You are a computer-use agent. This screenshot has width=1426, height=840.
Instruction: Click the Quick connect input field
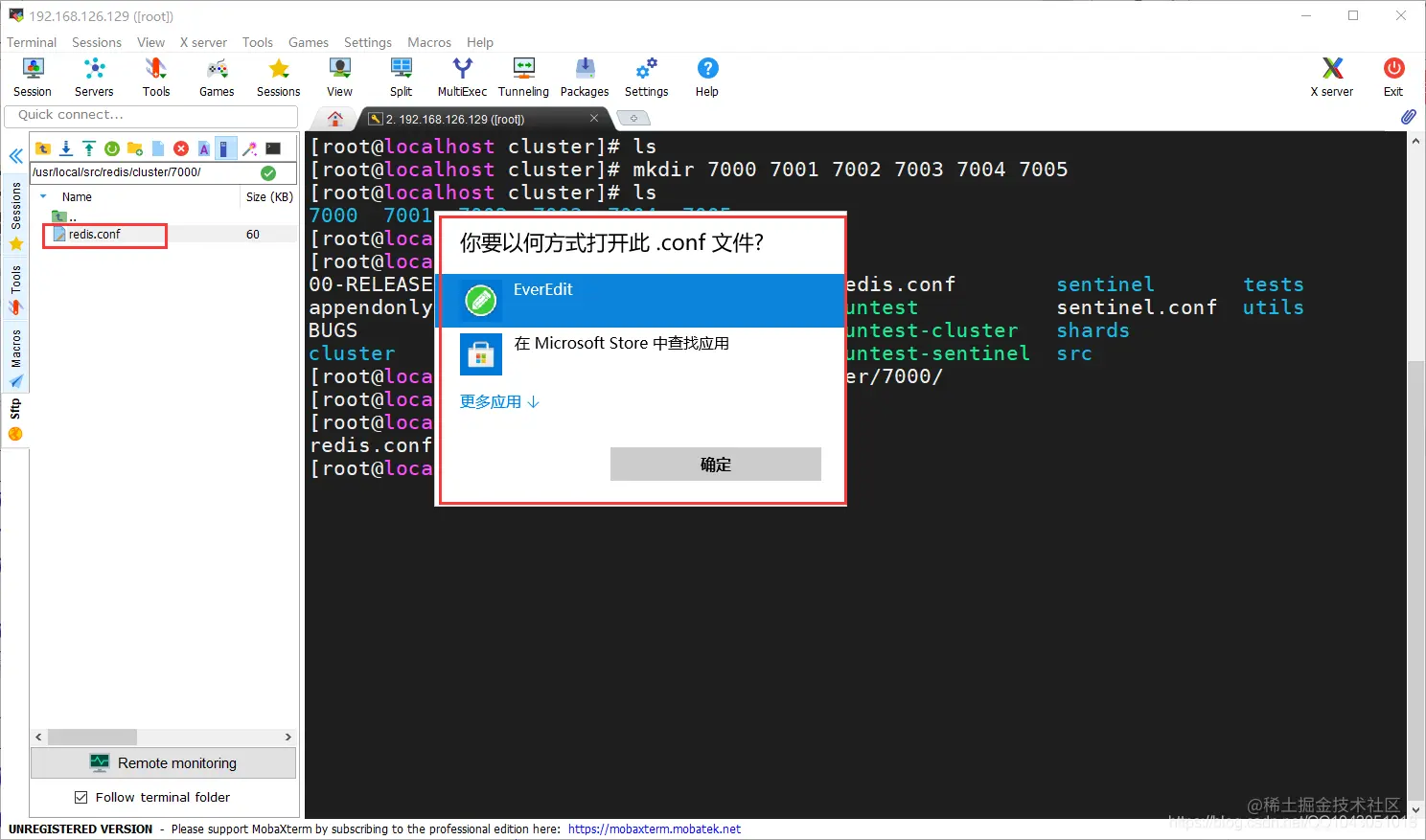coord(151,115)
